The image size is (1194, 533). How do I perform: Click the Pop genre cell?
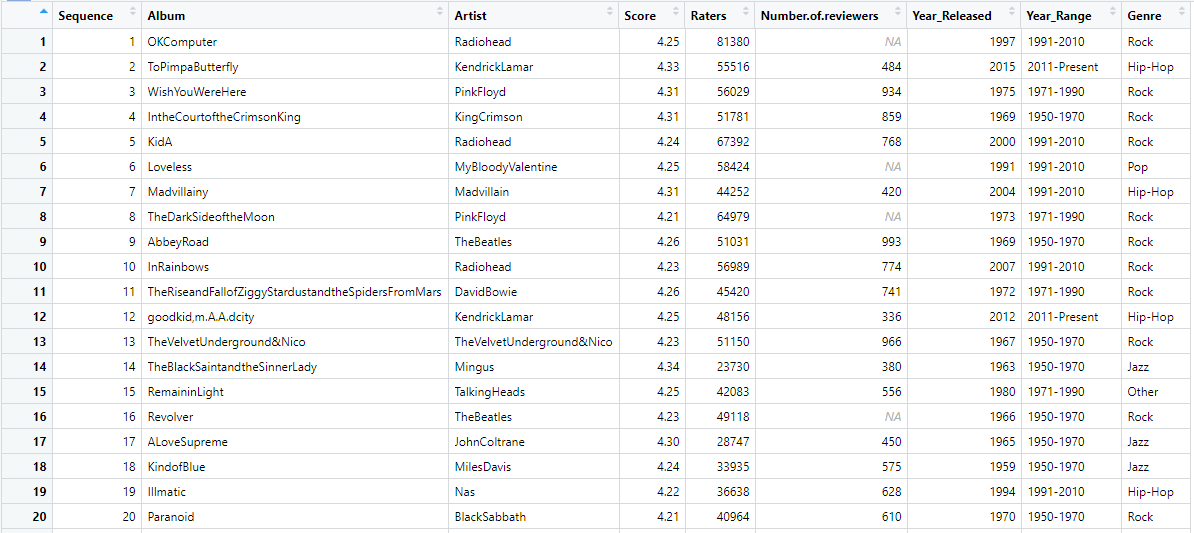(x=1157, y=167)
